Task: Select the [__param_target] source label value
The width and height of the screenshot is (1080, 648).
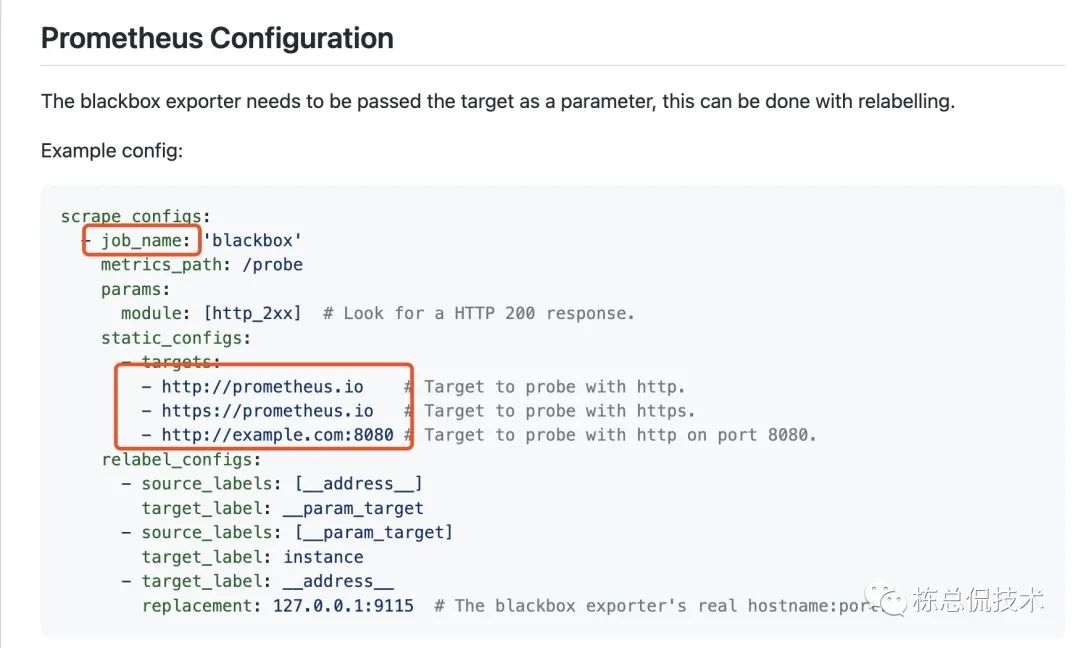Action: coord(373,532)
